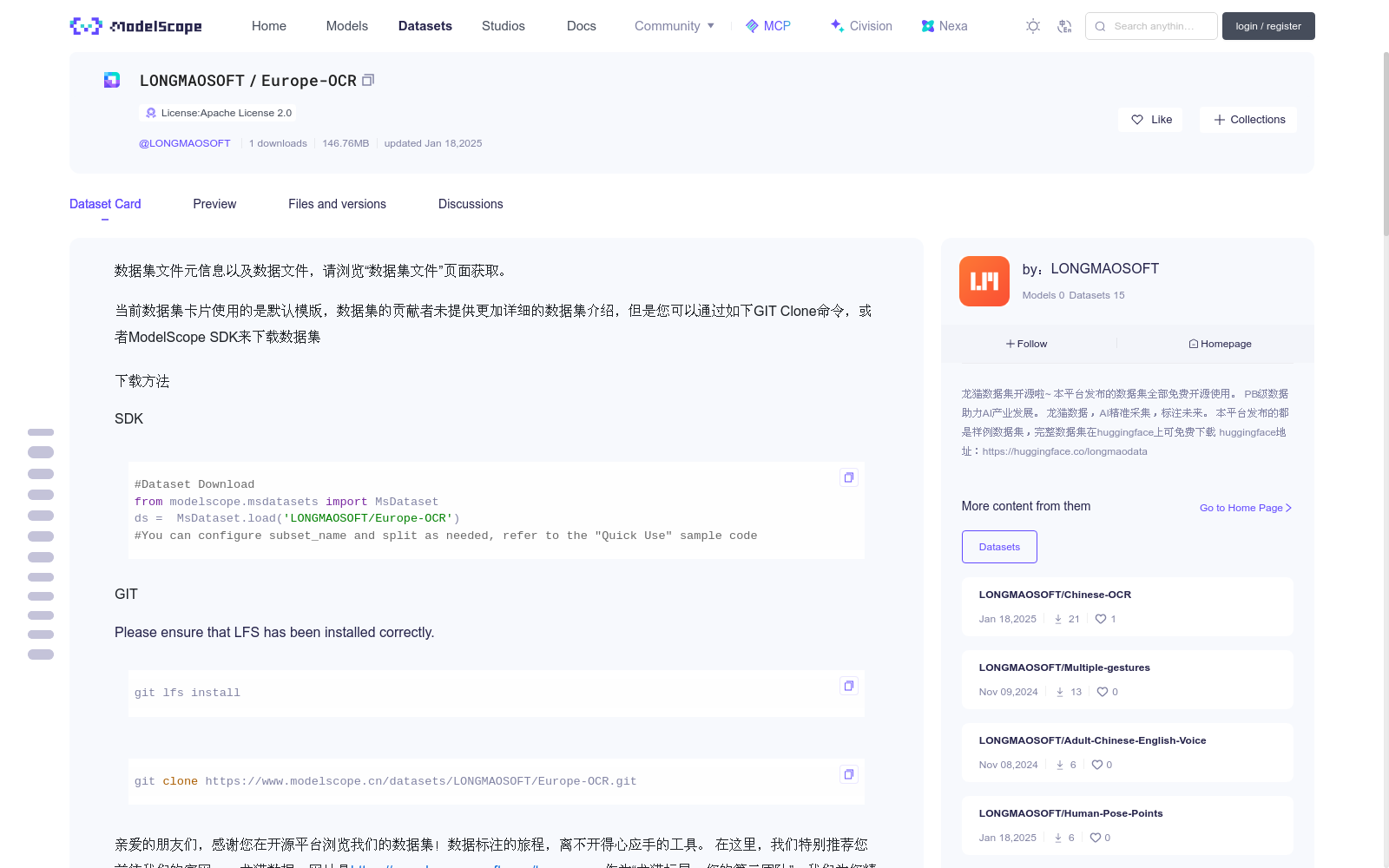The height and width of the screenshot is (868, 1389).
Task: Switch to Files and versions tab
Action: click(x=337, y=204)
